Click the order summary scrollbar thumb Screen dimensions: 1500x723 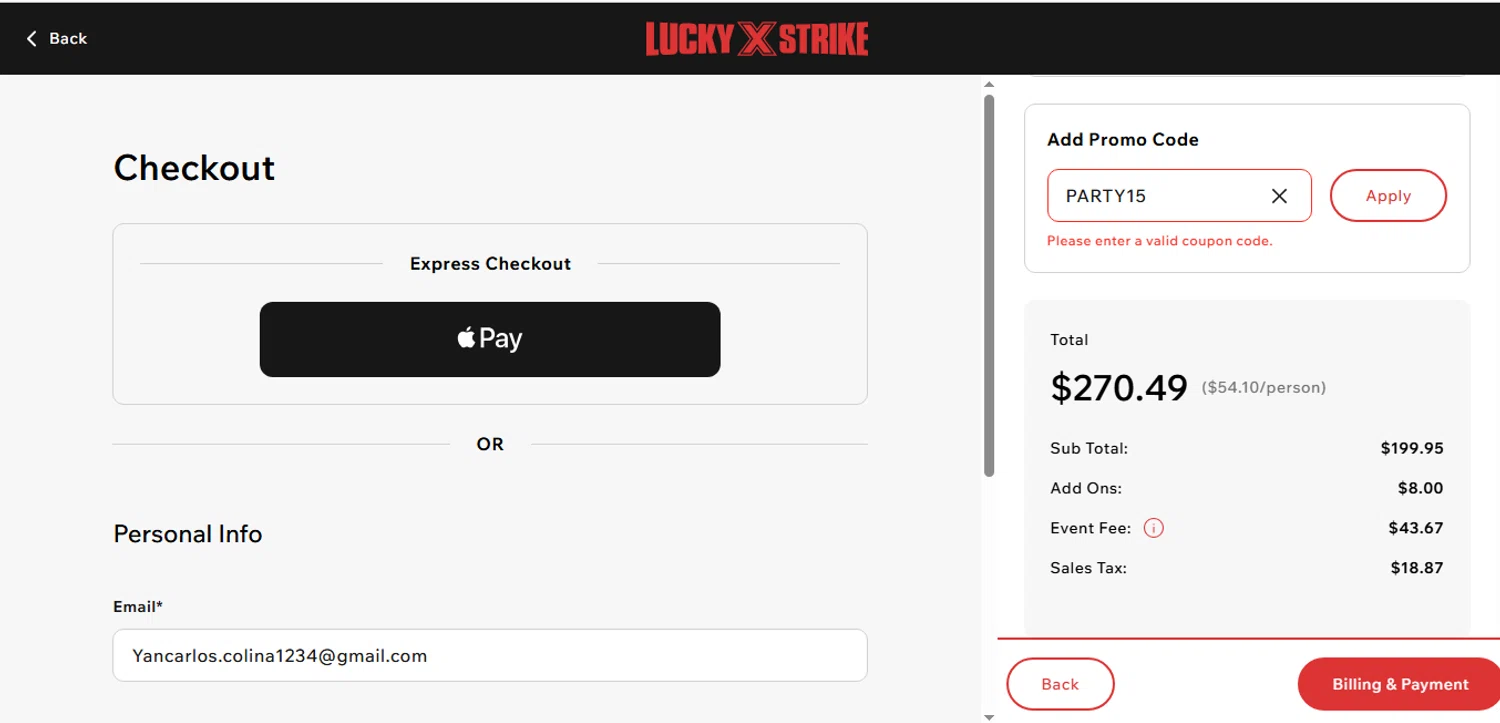click(989, 285)
